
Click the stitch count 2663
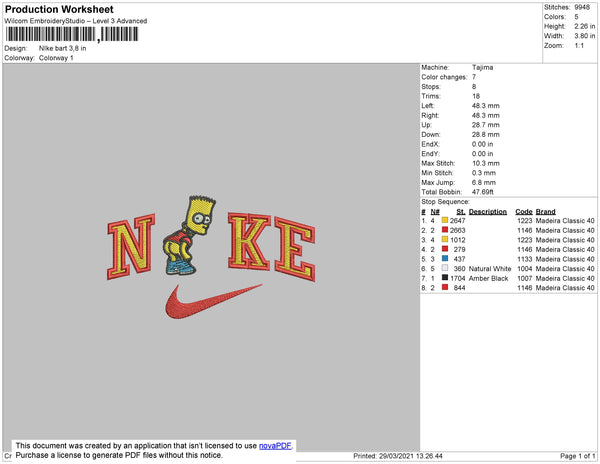pos(457,230)
